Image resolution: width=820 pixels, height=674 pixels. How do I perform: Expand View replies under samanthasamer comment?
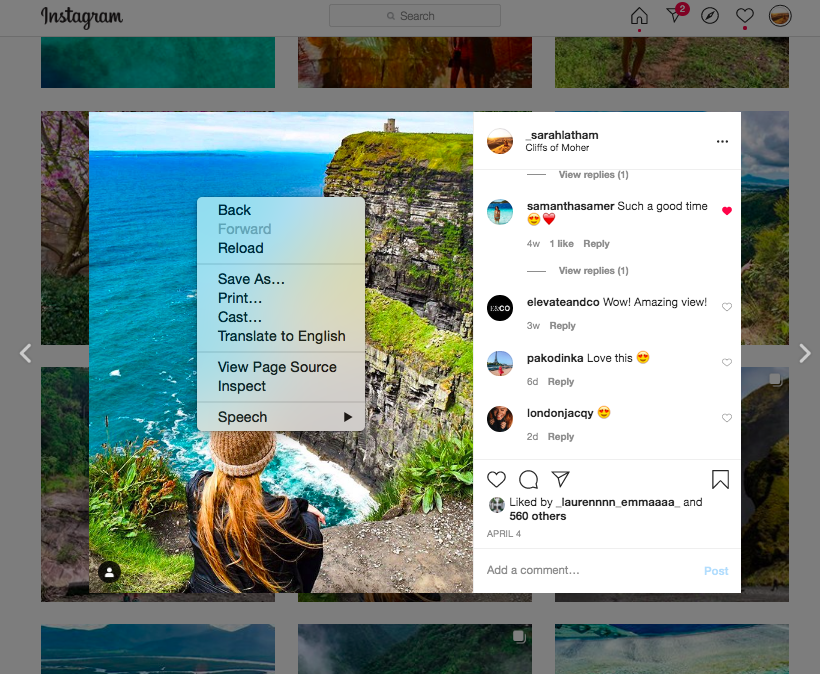[x=593, y=271]
